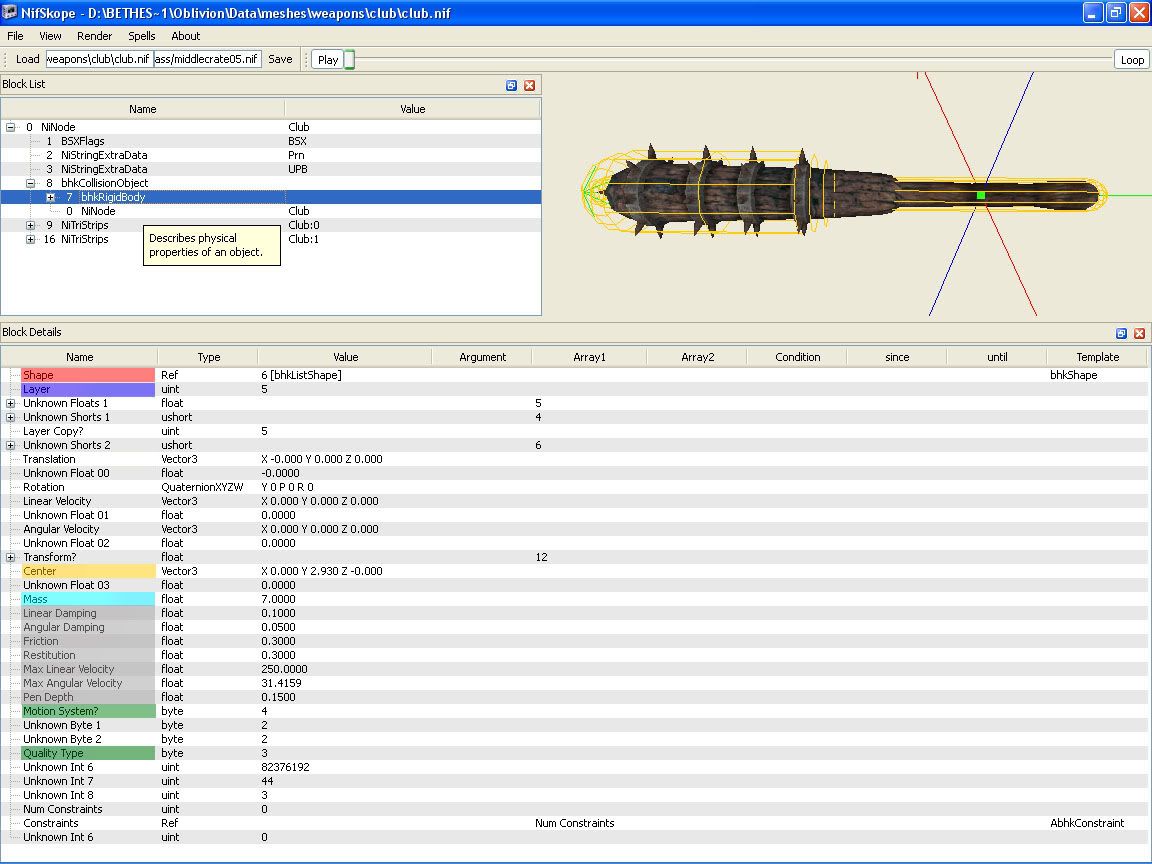The image size is (1152, 864).
Task: Click the Load button
Action: [28, 59]
